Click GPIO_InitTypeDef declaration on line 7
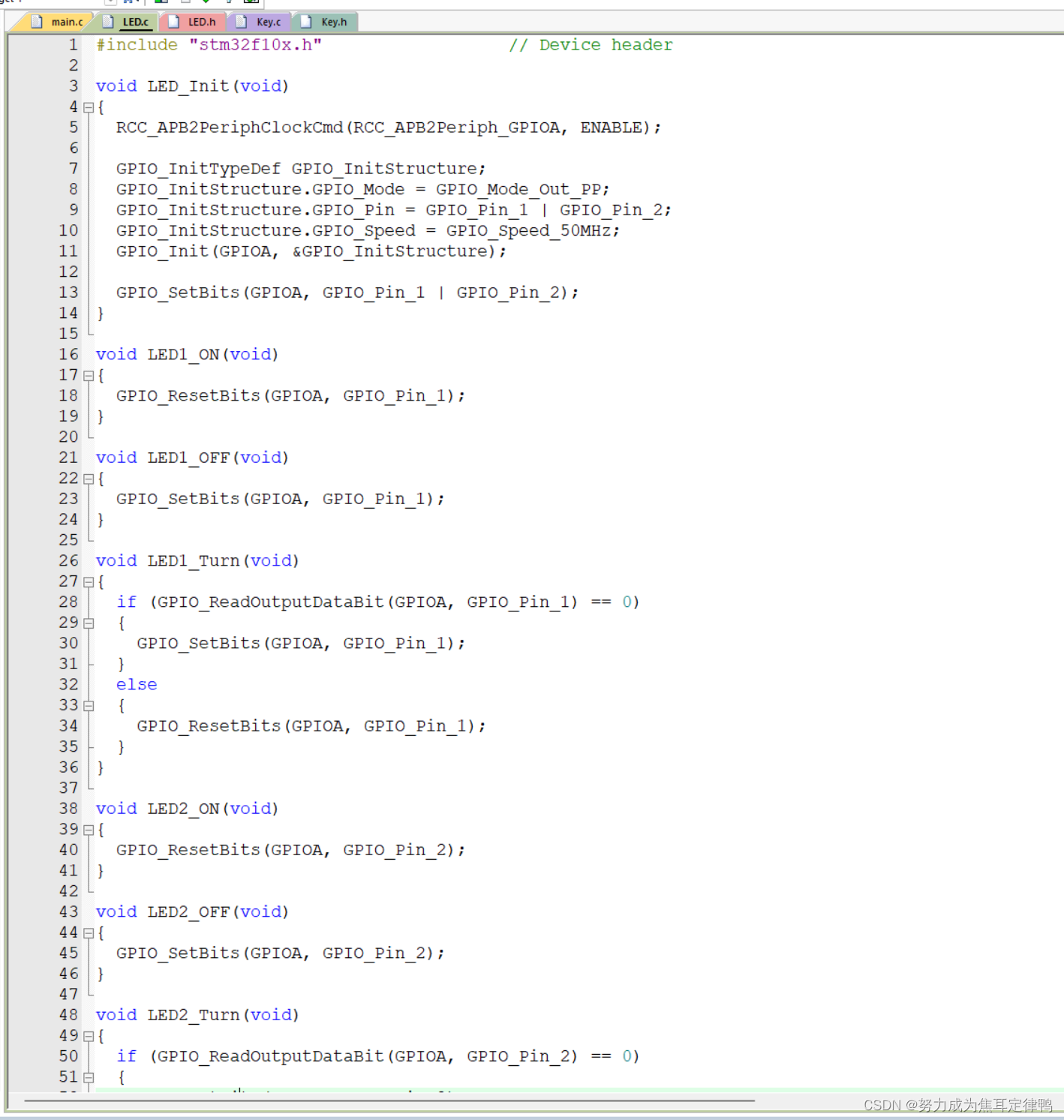This screenshot has width=1064, height=1120. point(301,169)
